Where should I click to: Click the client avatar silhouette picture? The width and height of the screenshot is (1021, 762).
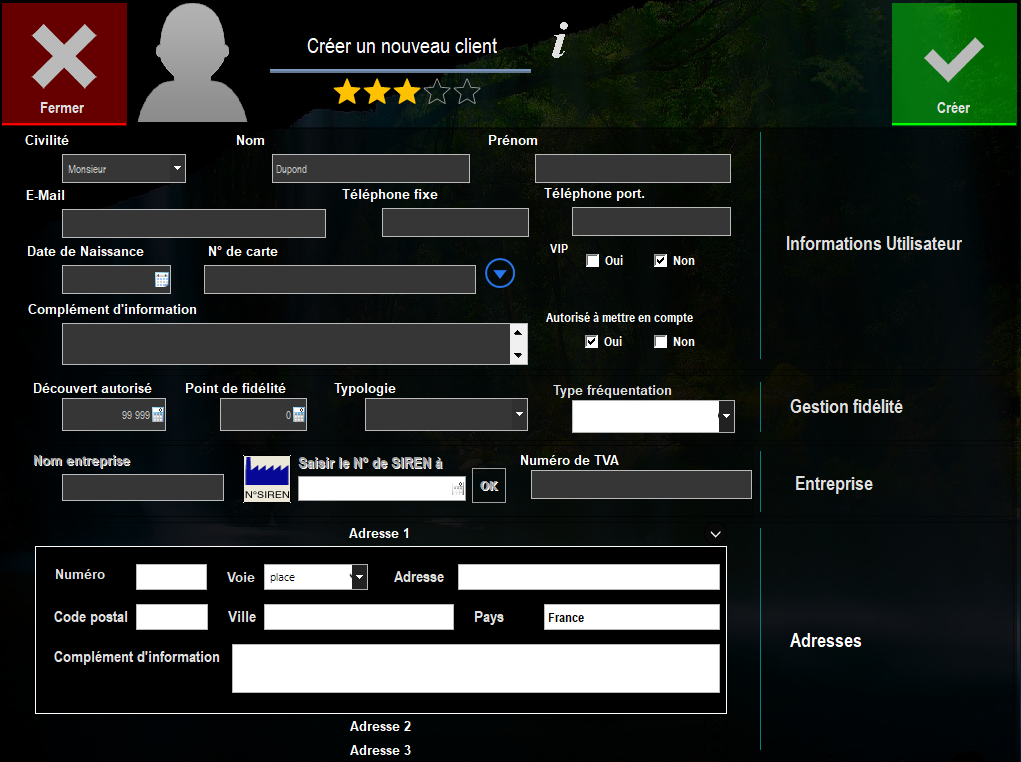pyautogui.click(x=192, y=63)
